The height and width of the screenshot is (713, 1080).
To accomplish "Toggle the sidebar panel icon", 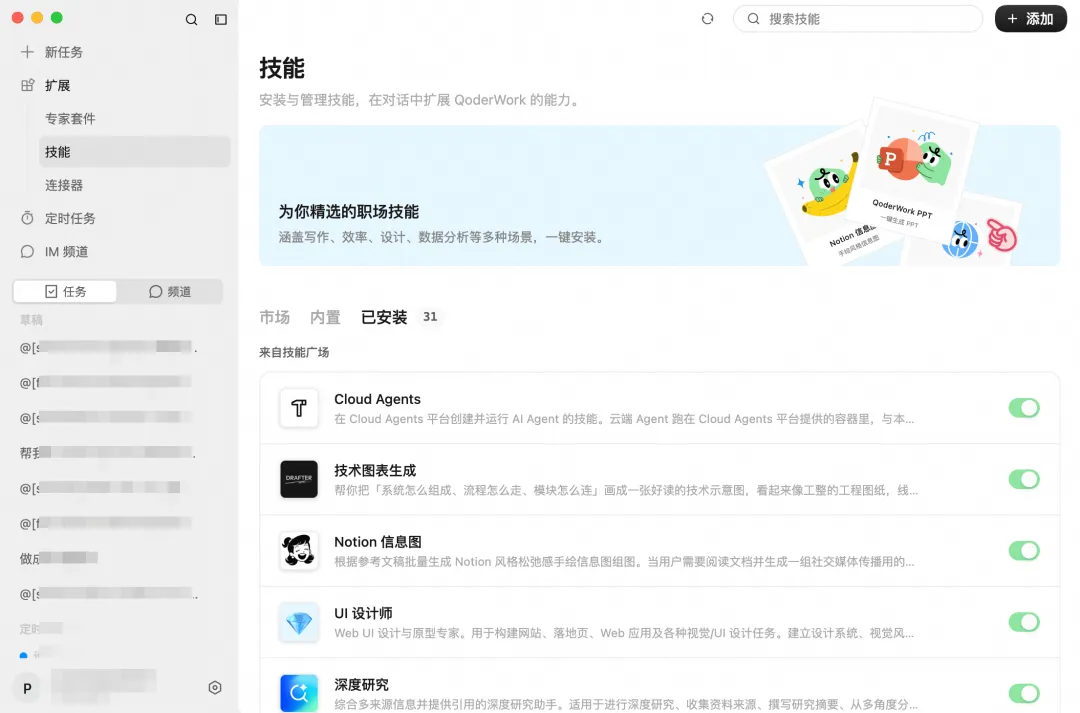I will (220, 19).
